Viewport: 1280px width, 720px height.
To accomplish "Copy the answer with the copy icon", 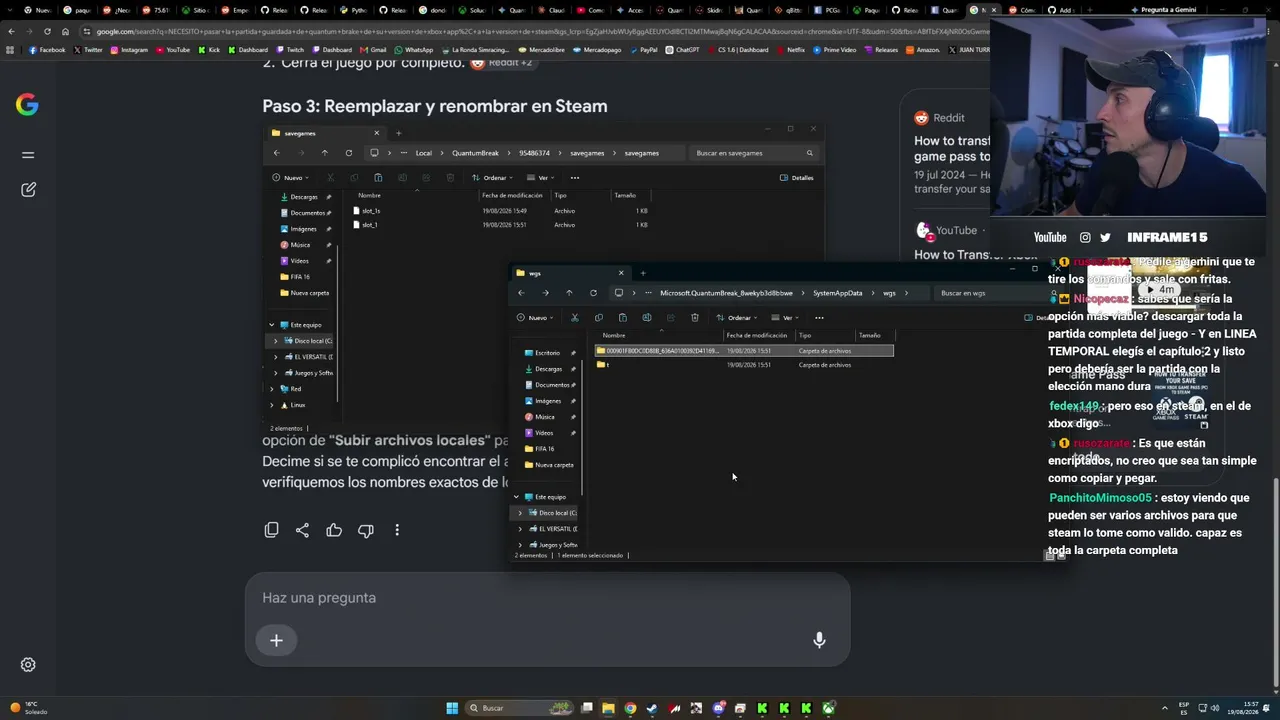I will 271,530.
